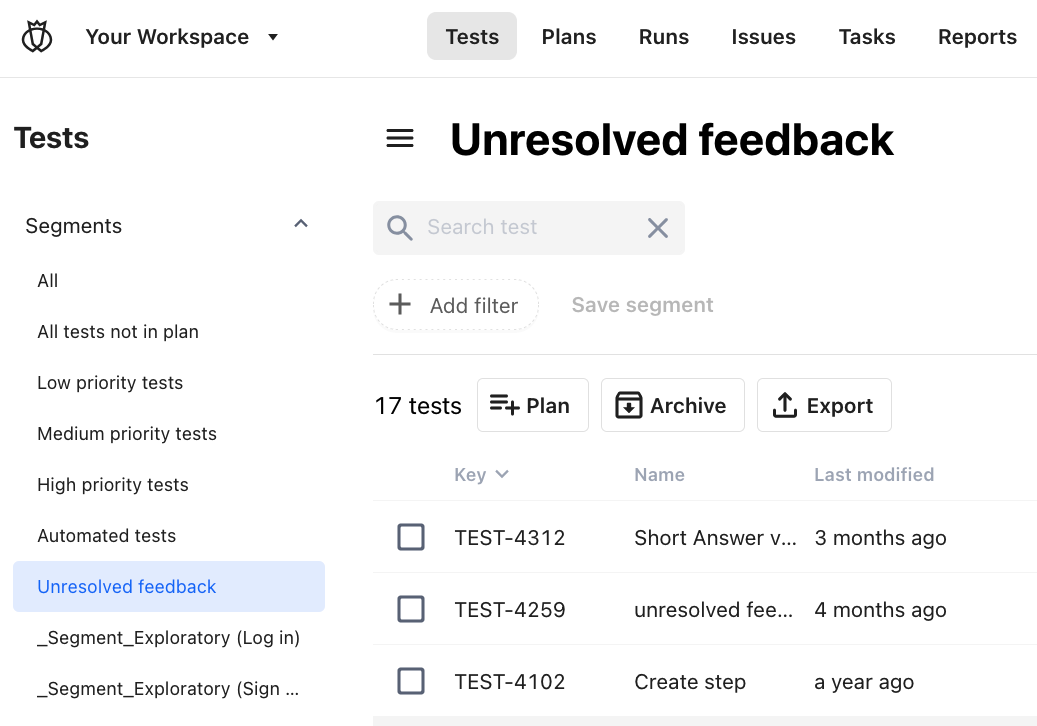Click the Archive box icon

(x=628, y=405)
